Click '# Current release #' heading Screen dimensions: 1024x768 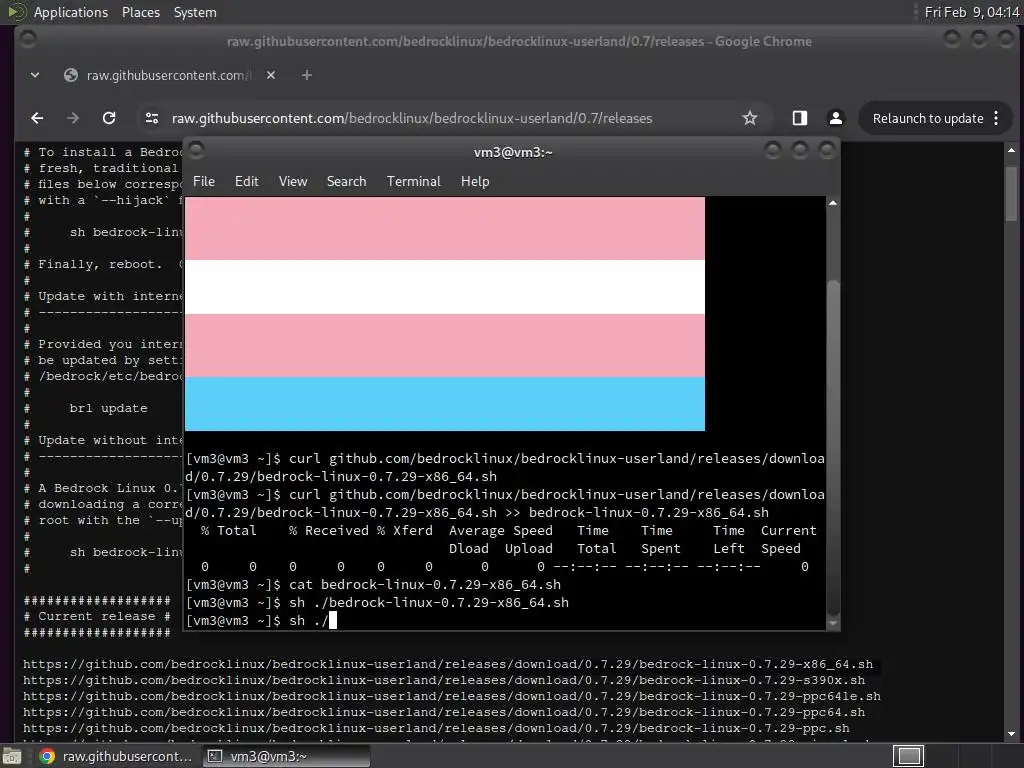[x=97, y=616]
